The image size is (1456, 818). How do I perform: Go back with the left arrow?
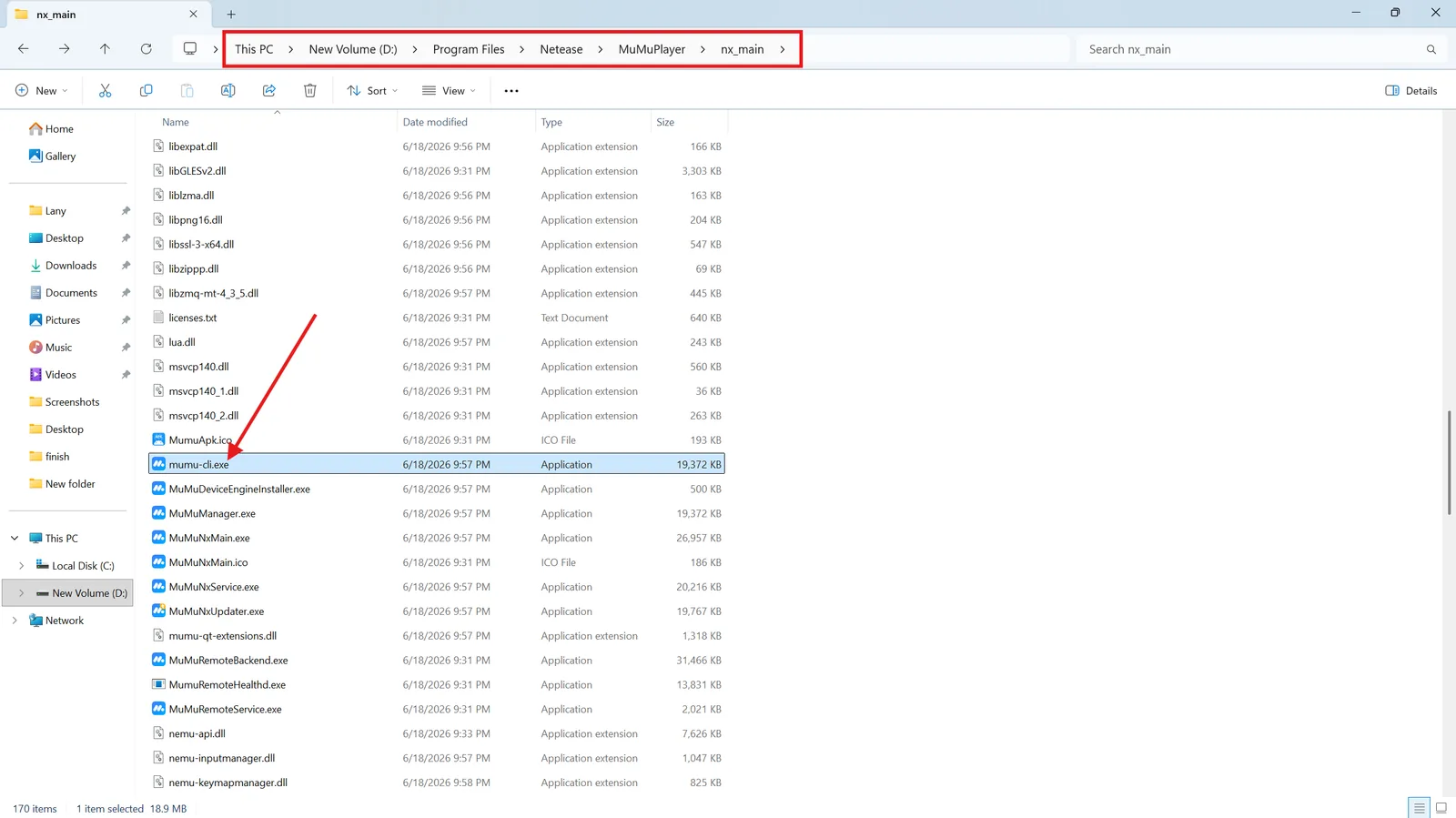(24, 49)
